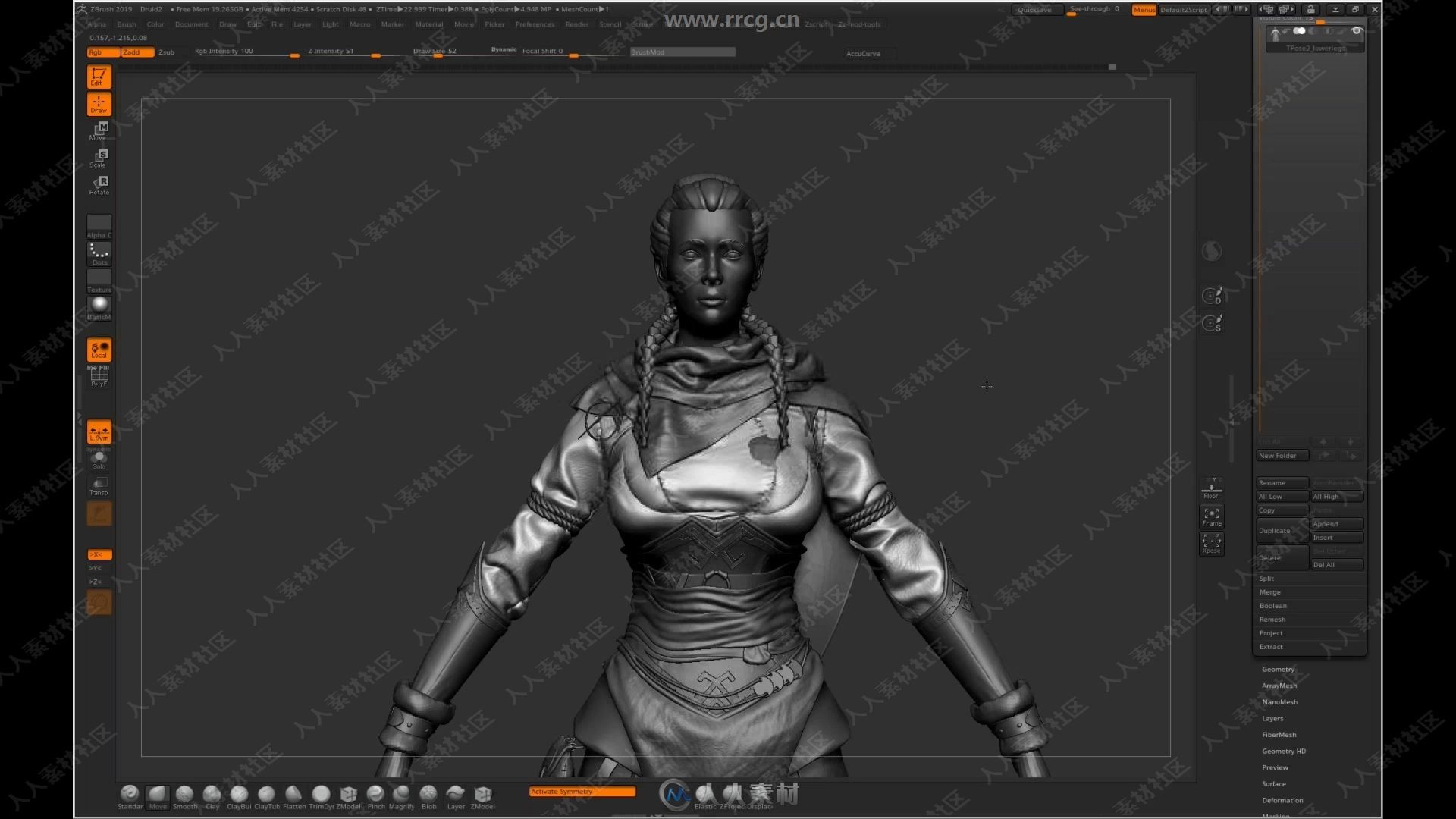Expand the NanoMesh panel
Viewport: 1456px width, 819px height.
(1280, 702)
